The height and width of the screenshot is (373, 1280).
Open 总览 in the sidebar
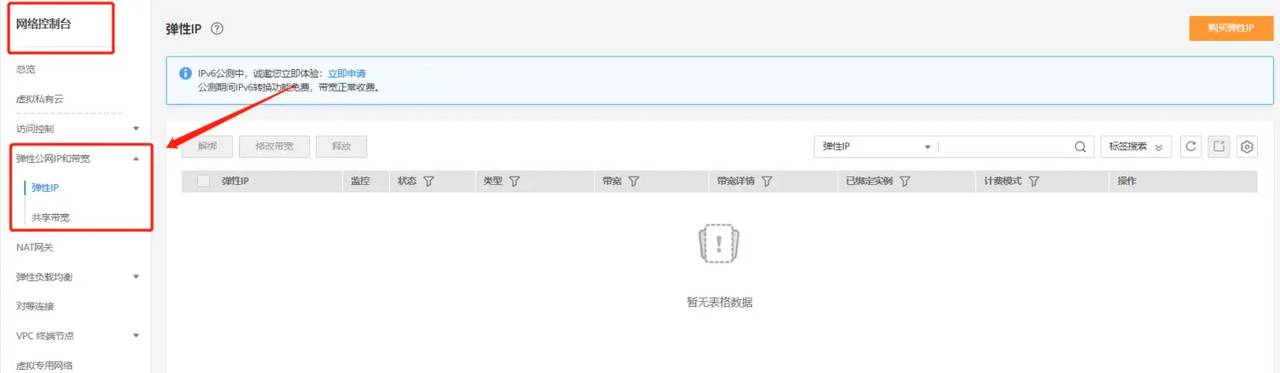pyautogui.click(x=27, y=69)
